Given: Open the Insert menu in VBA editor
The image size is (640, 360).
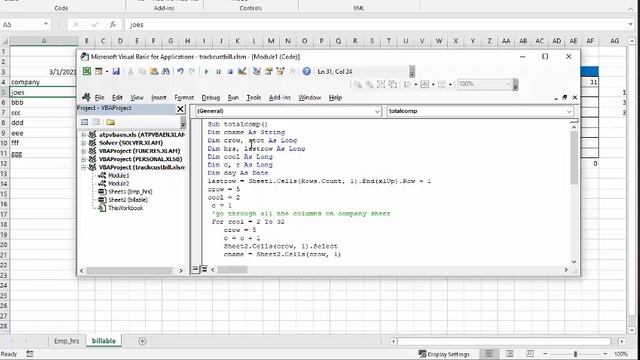Looking at the screenshot, I should [x=159, y=98].
